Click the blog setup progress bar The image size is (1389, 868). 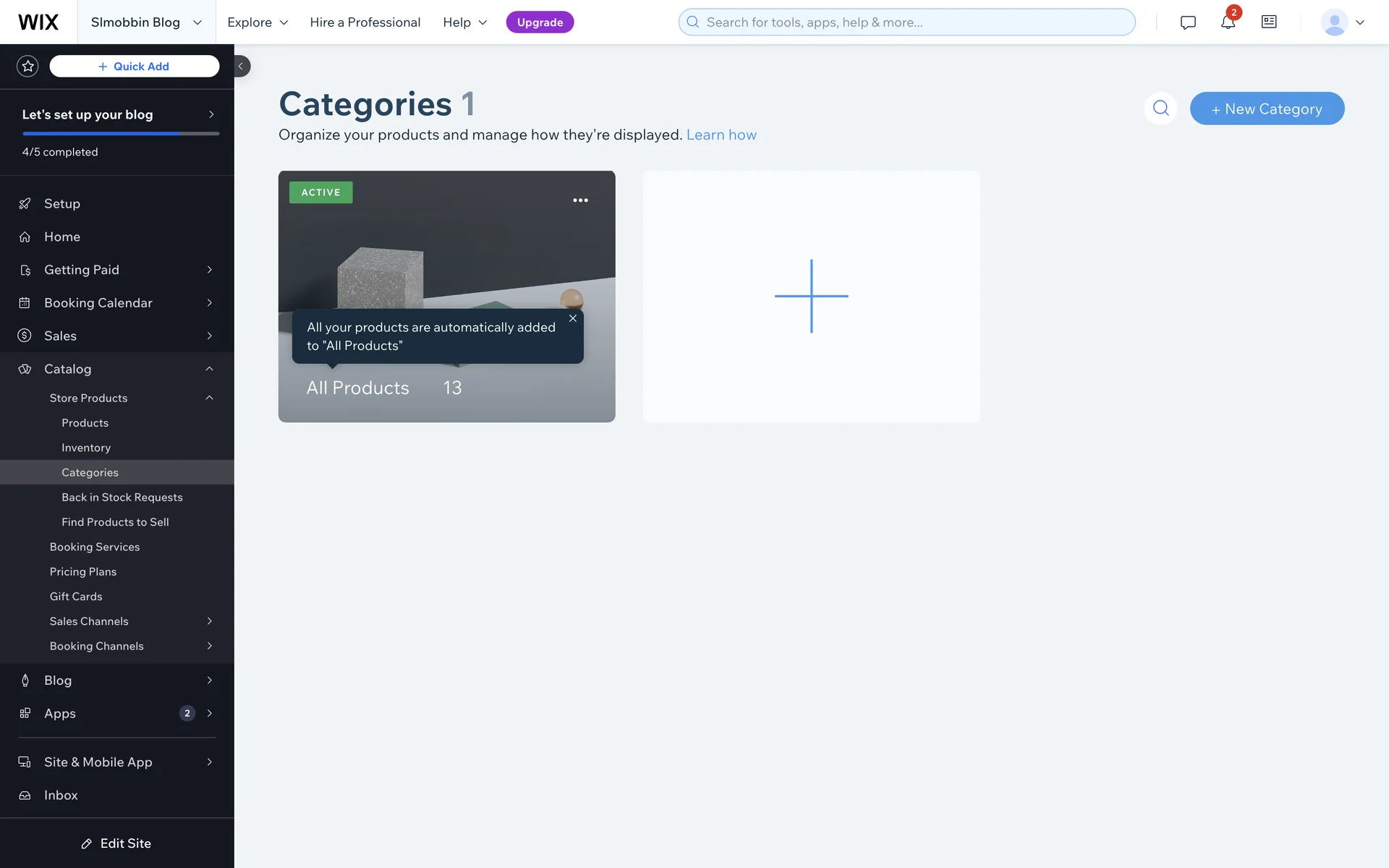click(121, 134)
